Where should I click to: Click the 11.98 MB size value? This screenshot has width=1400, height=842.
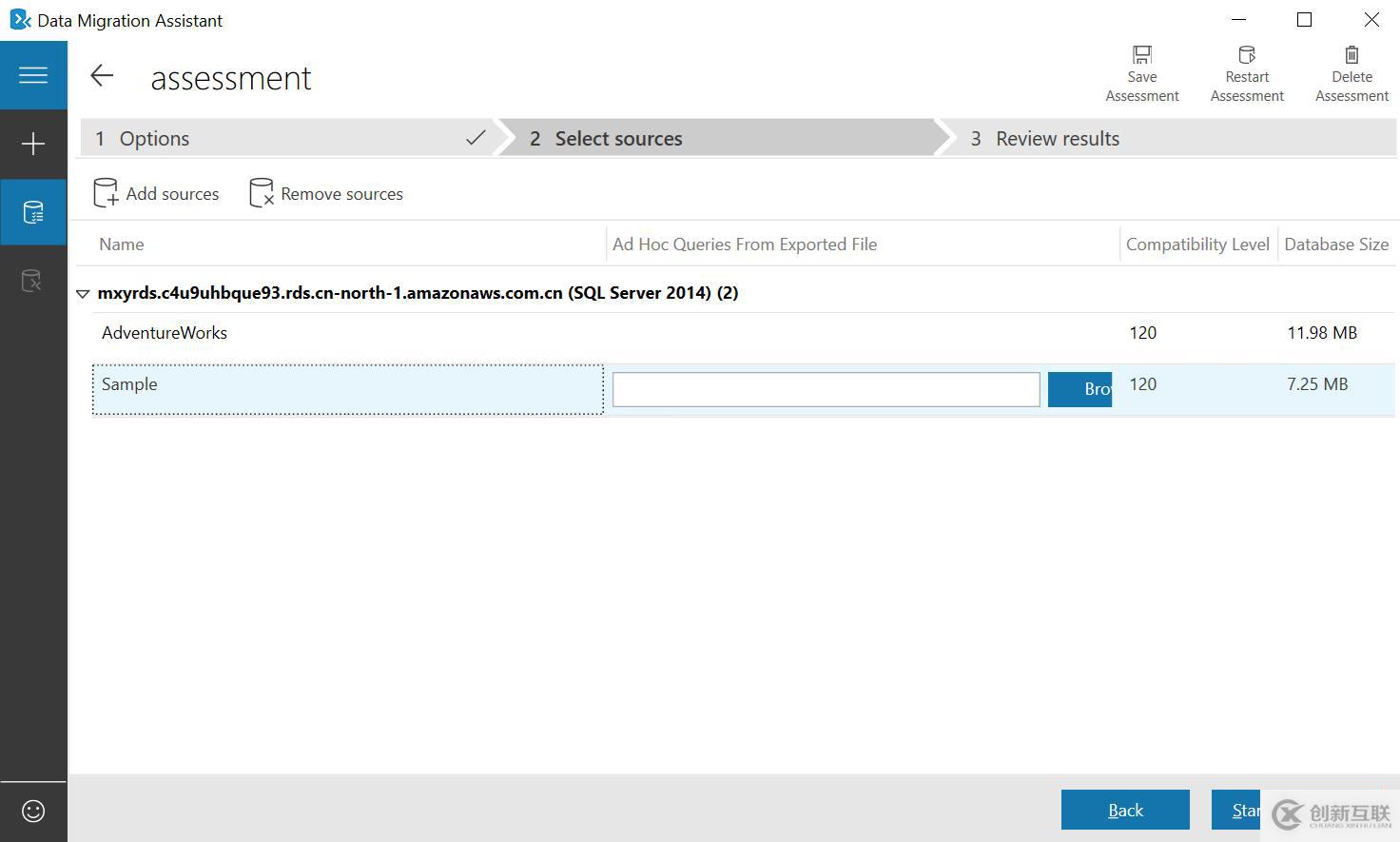point(1322,333)
